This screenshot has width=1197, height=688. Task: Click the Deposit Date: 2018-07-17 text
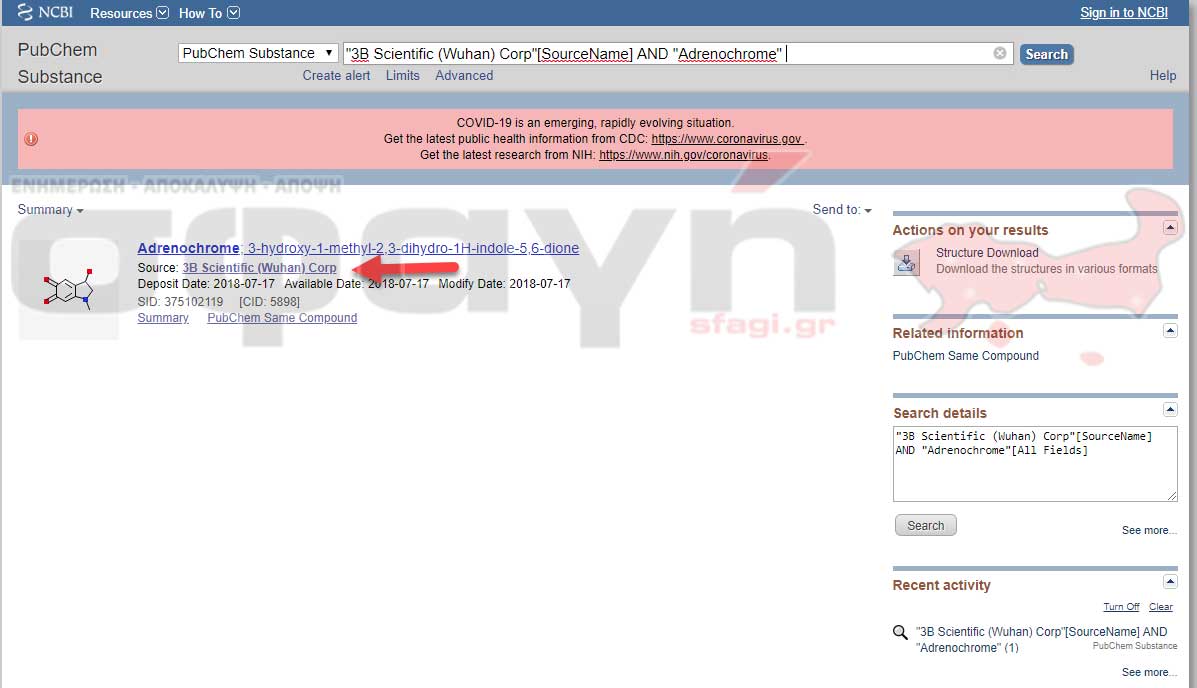tap(206, 284)
